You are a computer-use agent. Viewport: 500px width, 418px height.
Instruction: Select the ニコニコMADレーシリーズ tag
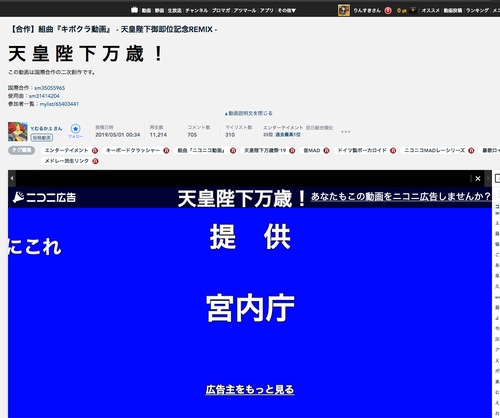tap(435, 151)
